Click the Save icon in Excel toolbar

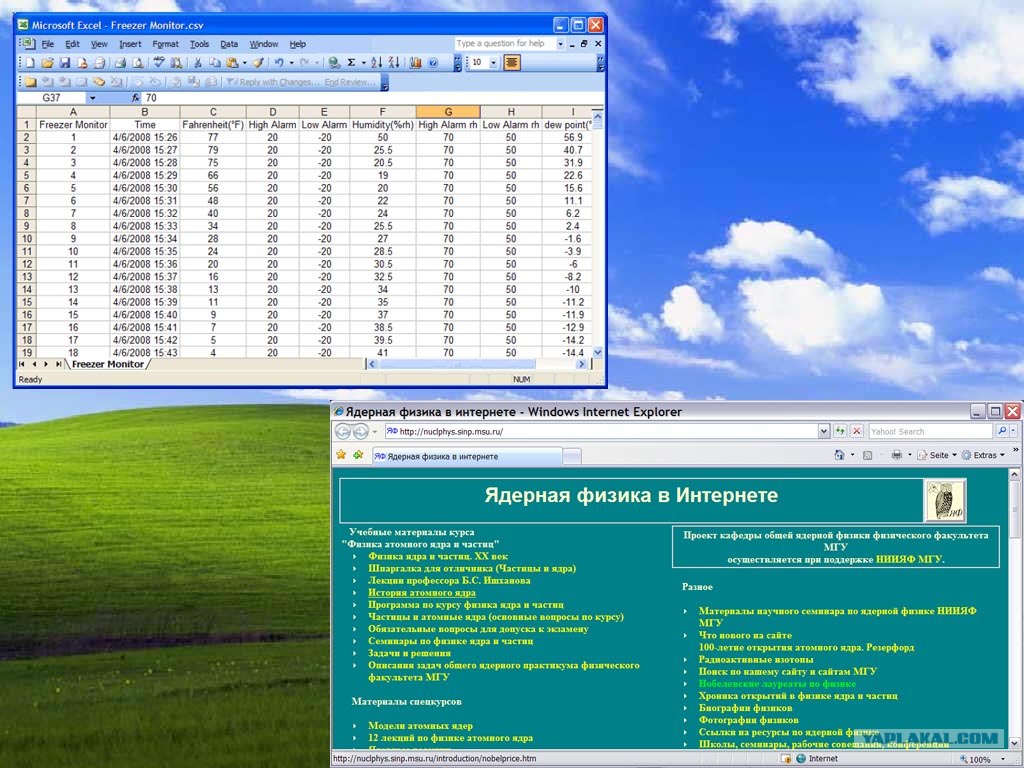click(65, 63)
